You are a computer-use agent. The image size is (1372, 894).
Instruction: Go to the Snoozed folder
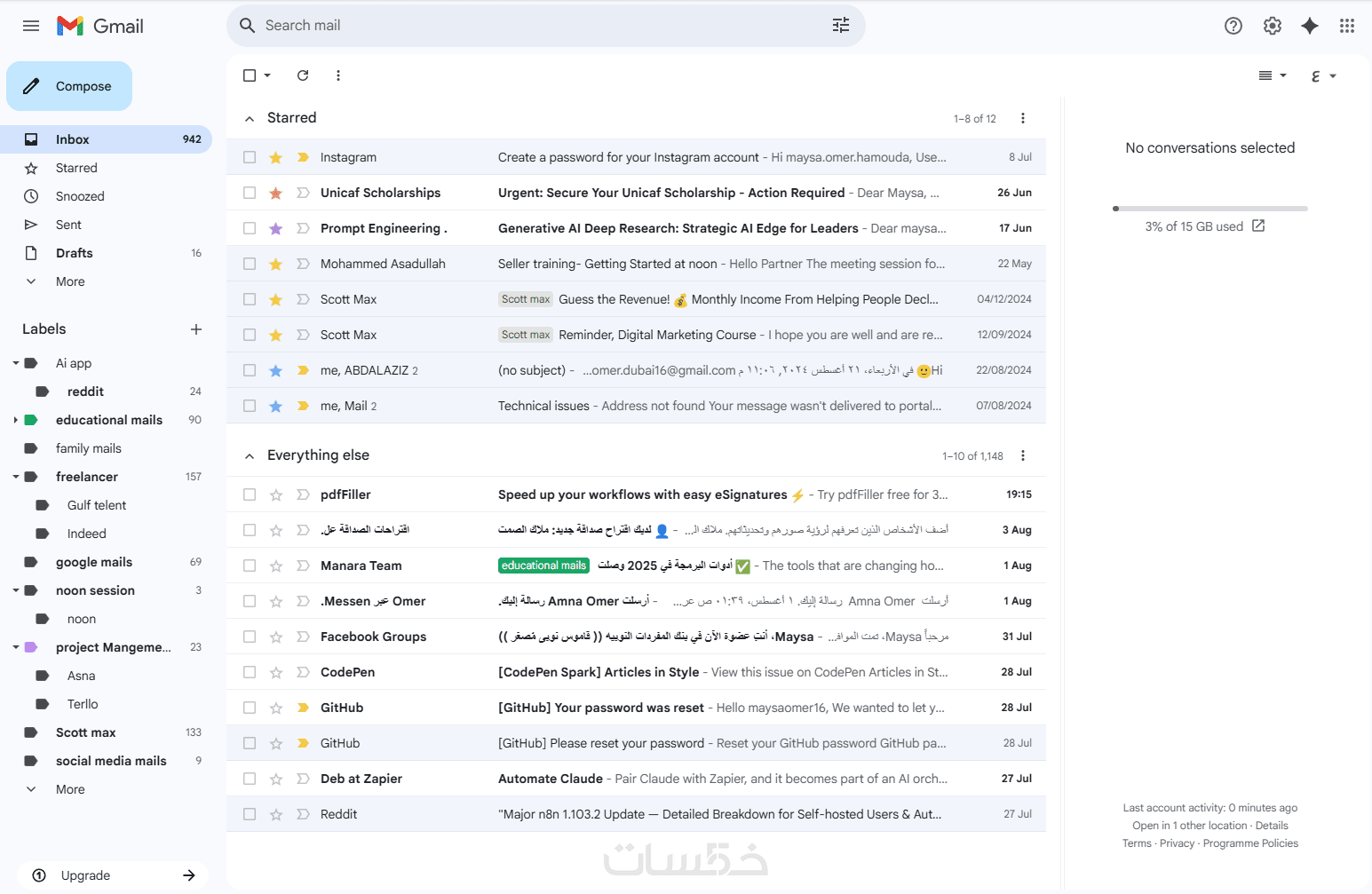[80, 196]
